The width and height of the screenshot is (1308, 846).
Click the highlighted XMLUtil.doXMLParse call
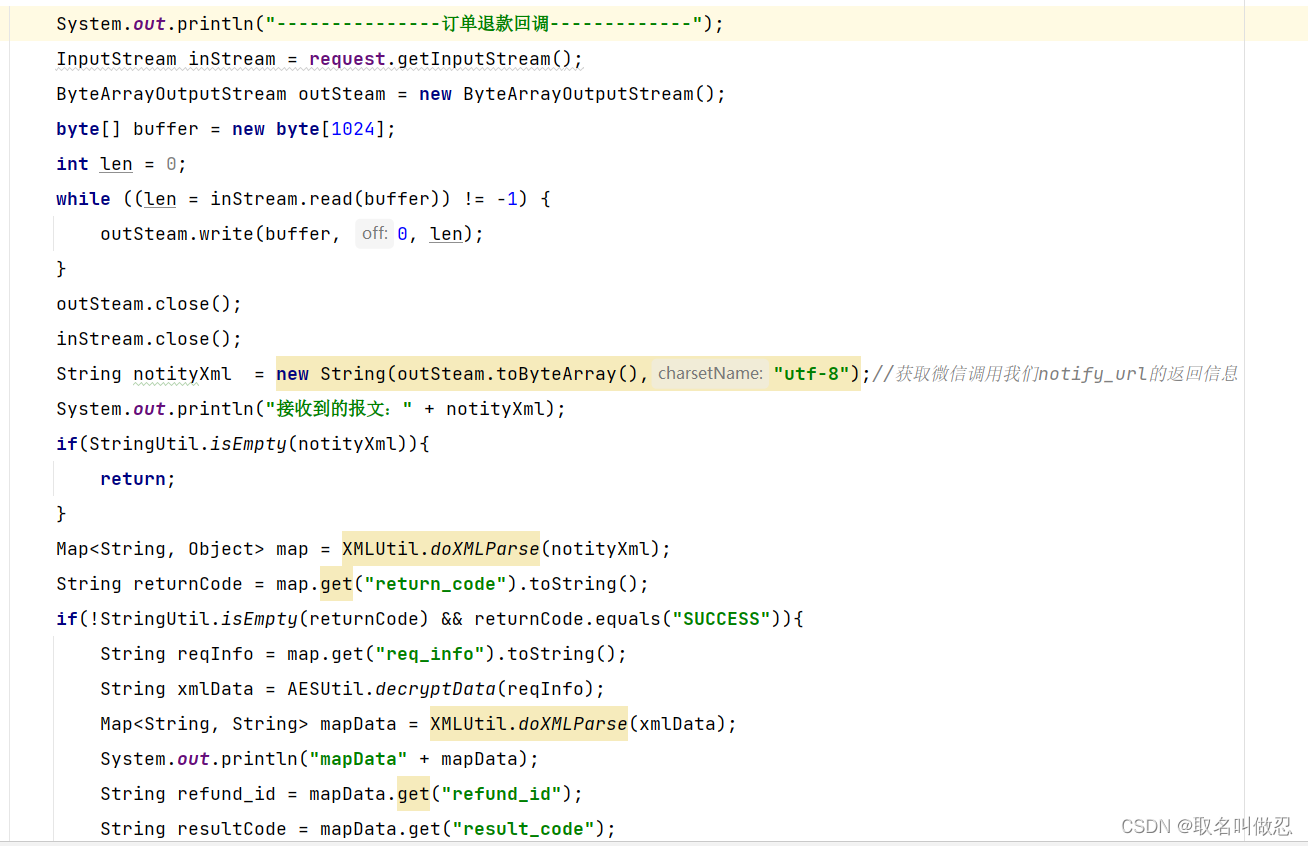coord(440,548)
